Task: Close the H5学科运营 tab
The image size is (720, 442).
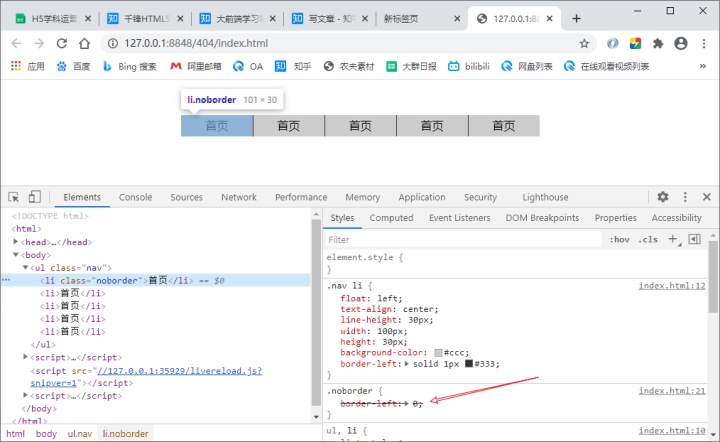Action: tap(88, 19)
